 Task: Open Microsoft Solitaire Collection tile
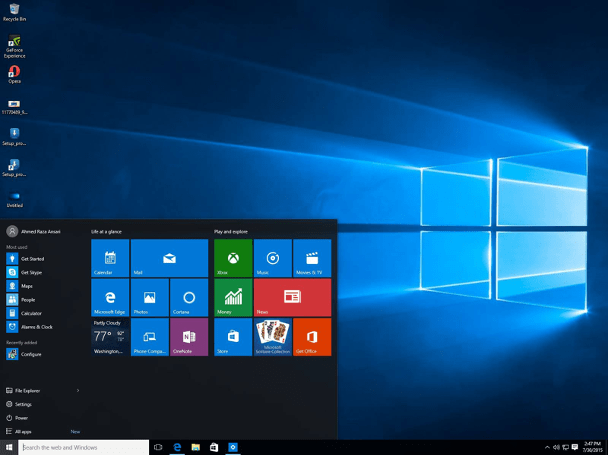click(x=273, y=337)
